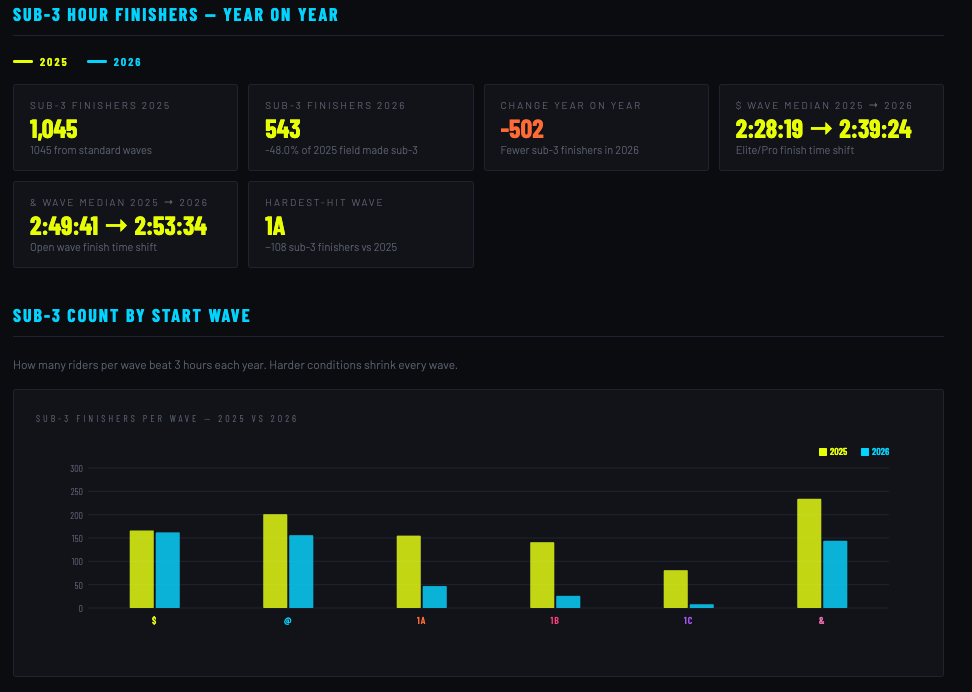Screen dimensions: 972x692
Task: Click the Sub-3 Count By Start Wave heading
Action: pyautogui.click(x=131, y=316)
